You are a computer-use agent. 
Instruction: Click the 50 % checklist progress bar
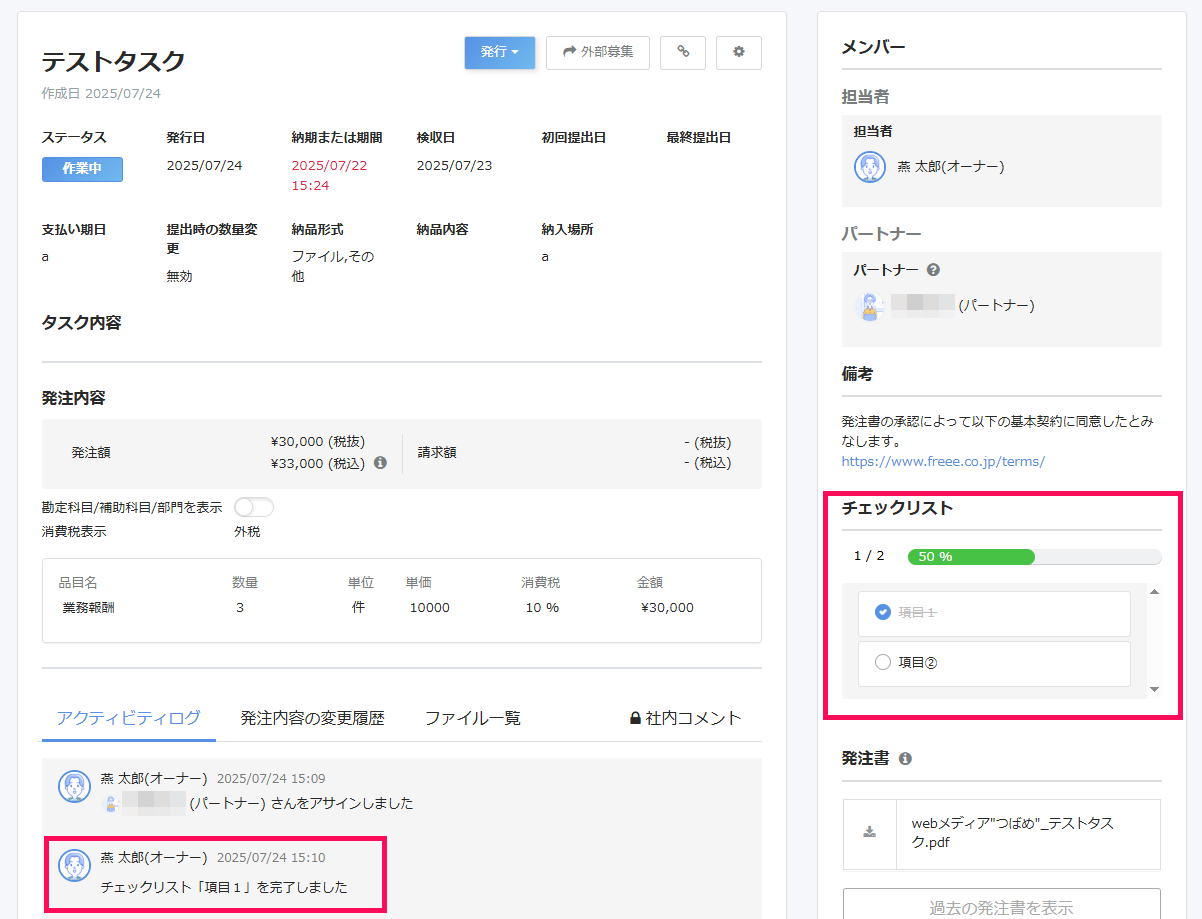coord(1034,557)
